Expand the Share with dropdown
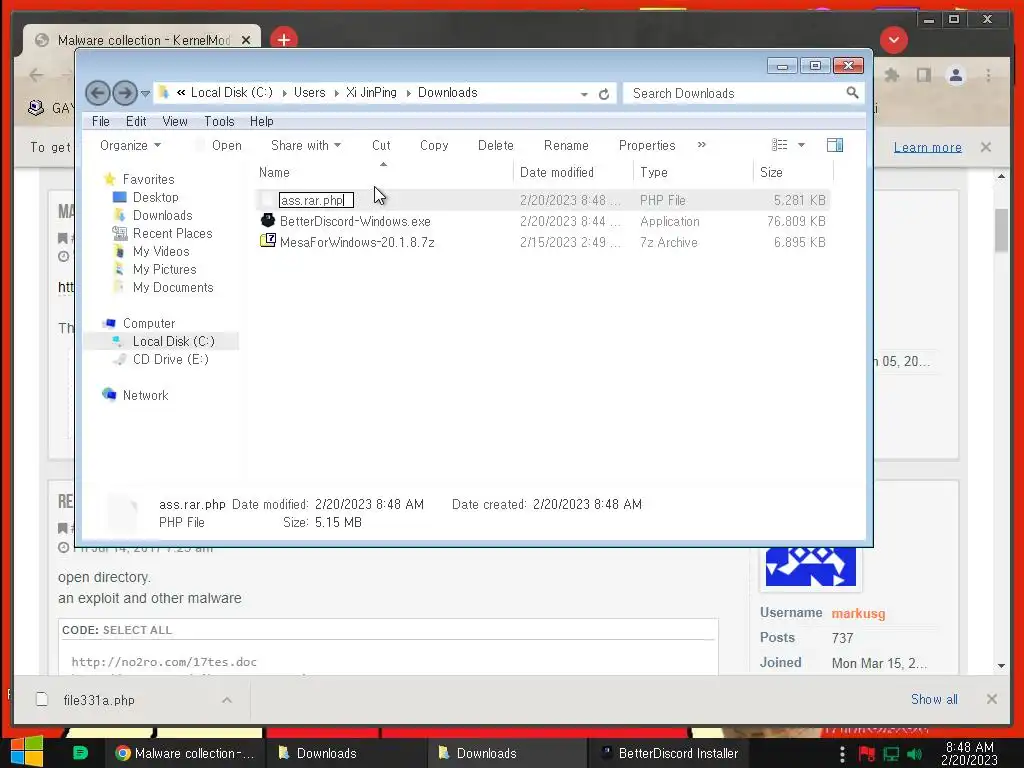 (x=306, y=146)
